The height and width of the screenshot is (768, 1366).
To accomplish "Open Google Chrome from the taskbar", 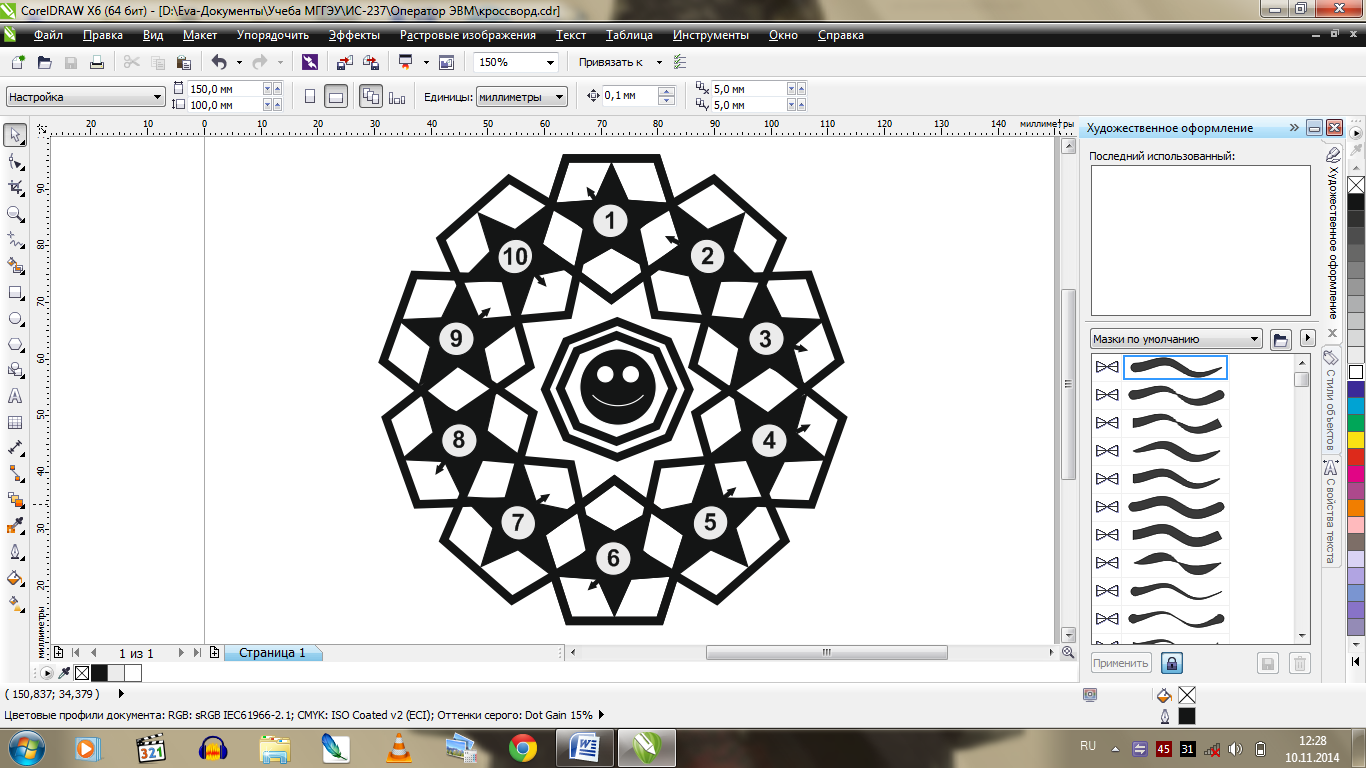I will pos(522,748).
